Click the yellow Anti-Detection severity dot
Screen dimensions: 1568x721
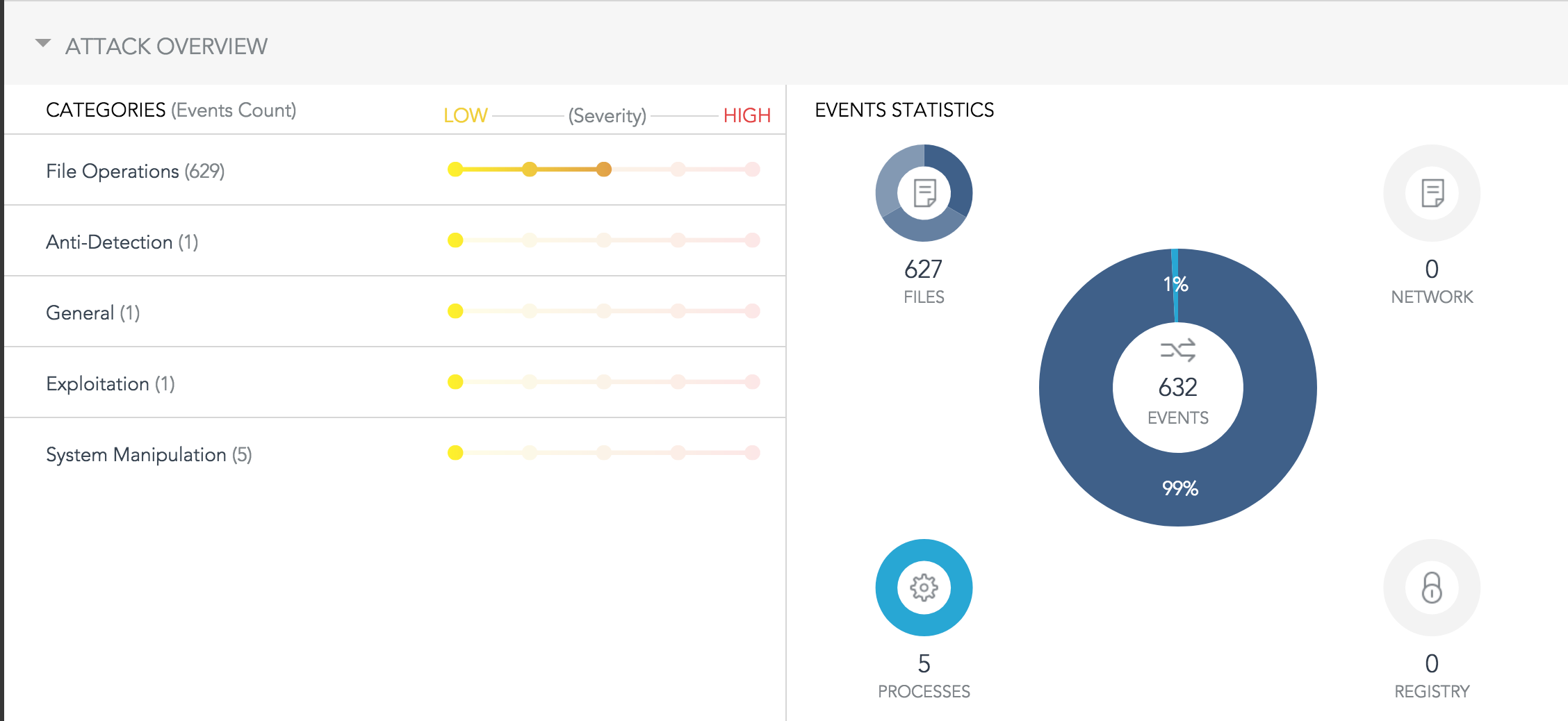point(455,240)
